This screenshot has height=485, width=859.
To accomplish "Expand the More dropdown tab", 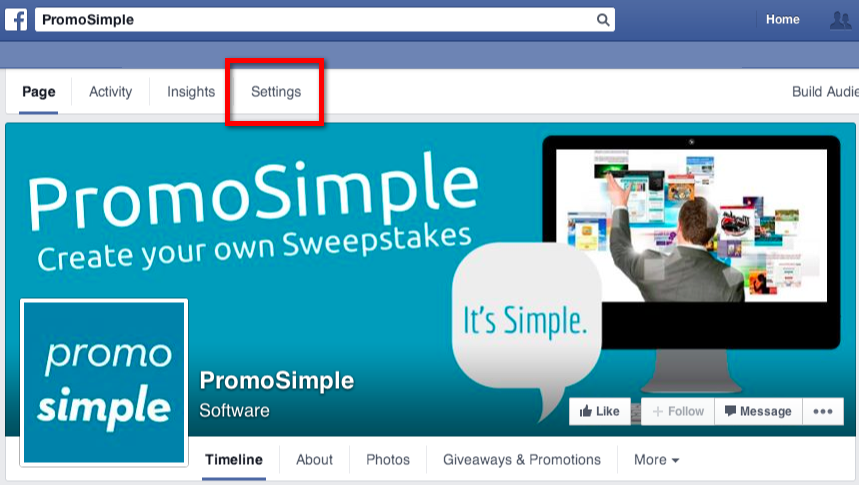I will pyautogui.click(x=656, y=459).
